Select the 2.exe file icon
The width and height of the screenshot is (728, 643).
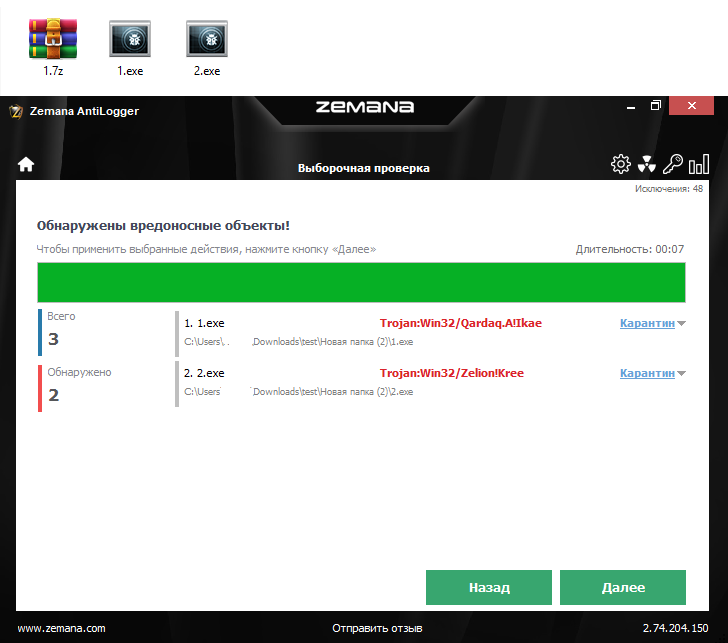click(x=207, y=39)
